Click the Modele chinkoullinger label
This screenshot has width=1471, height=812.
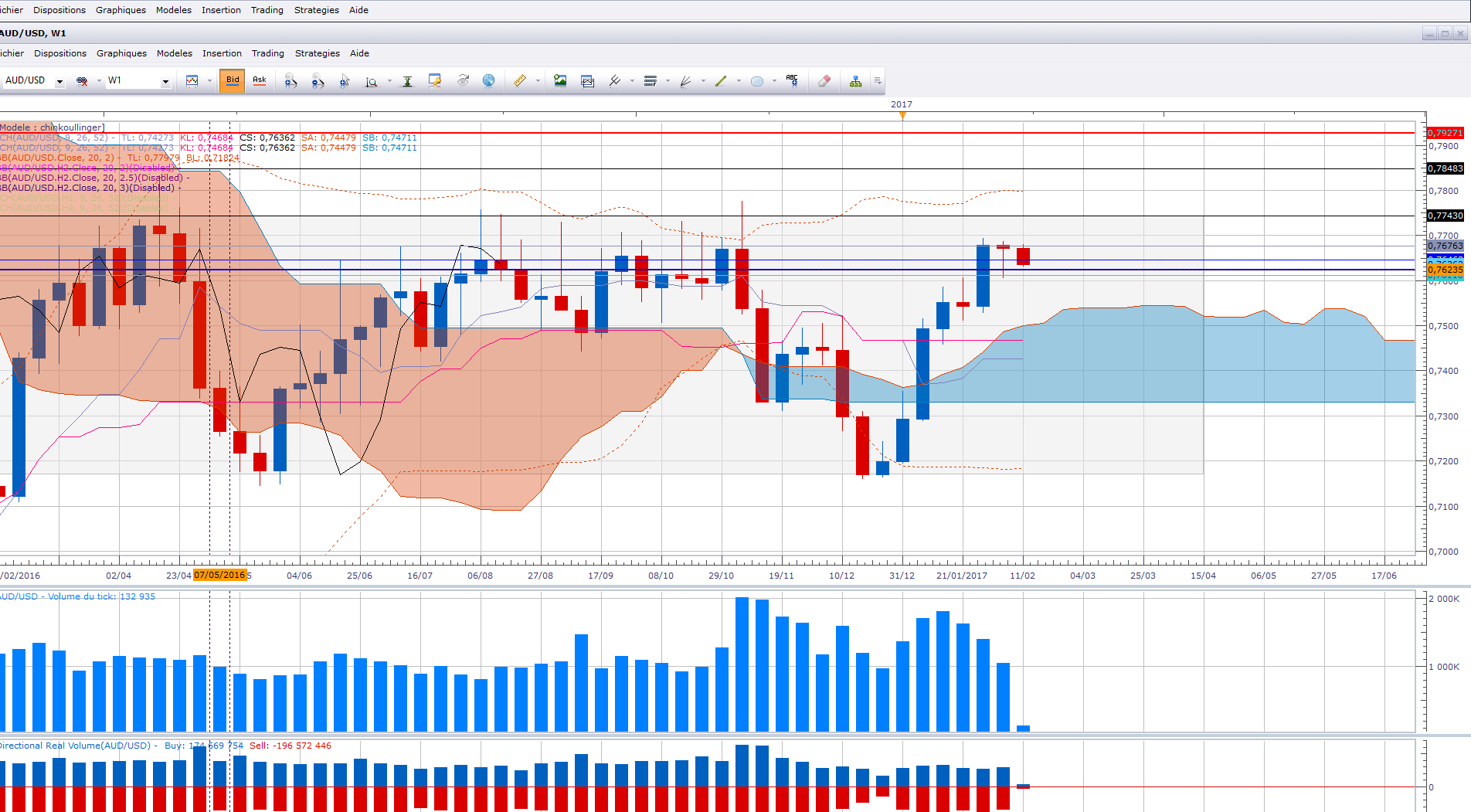(52, 127)
